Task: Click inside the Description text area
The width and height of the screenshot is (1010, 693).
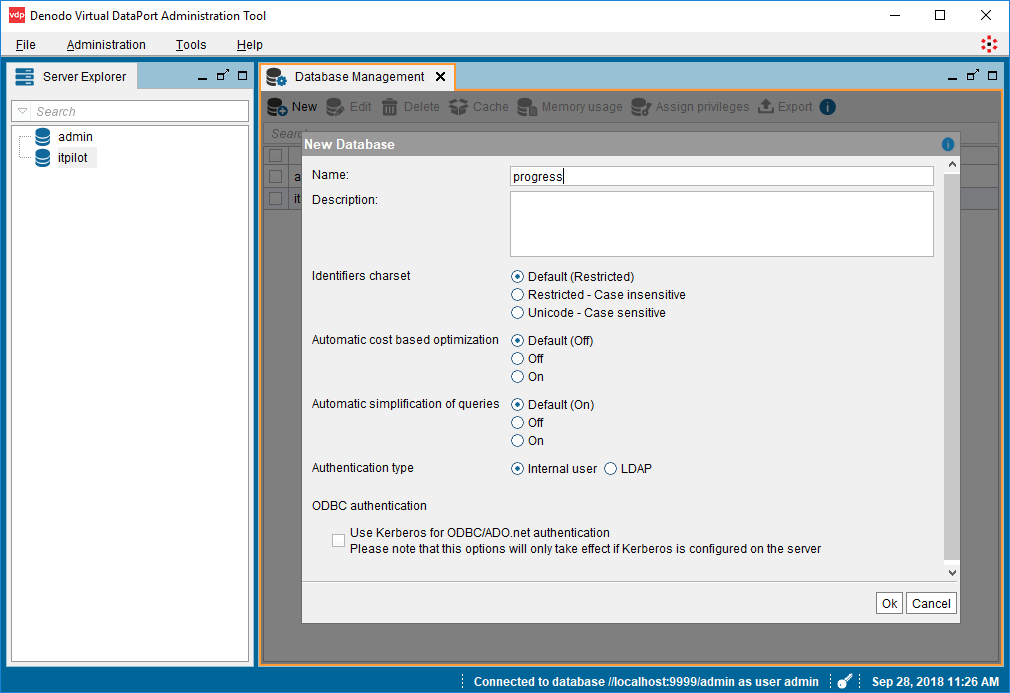Action: [720, 222]
